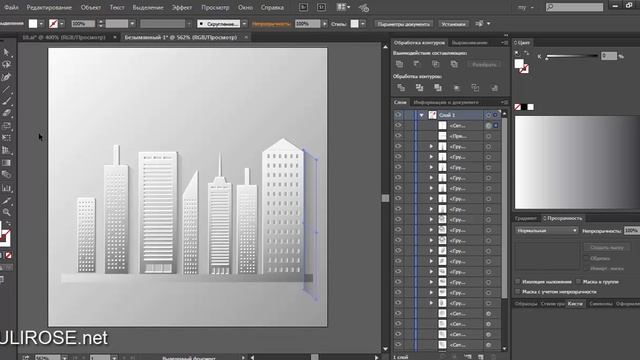Click the Создать маску button
The image size is (640, 360).
point(607,247)
